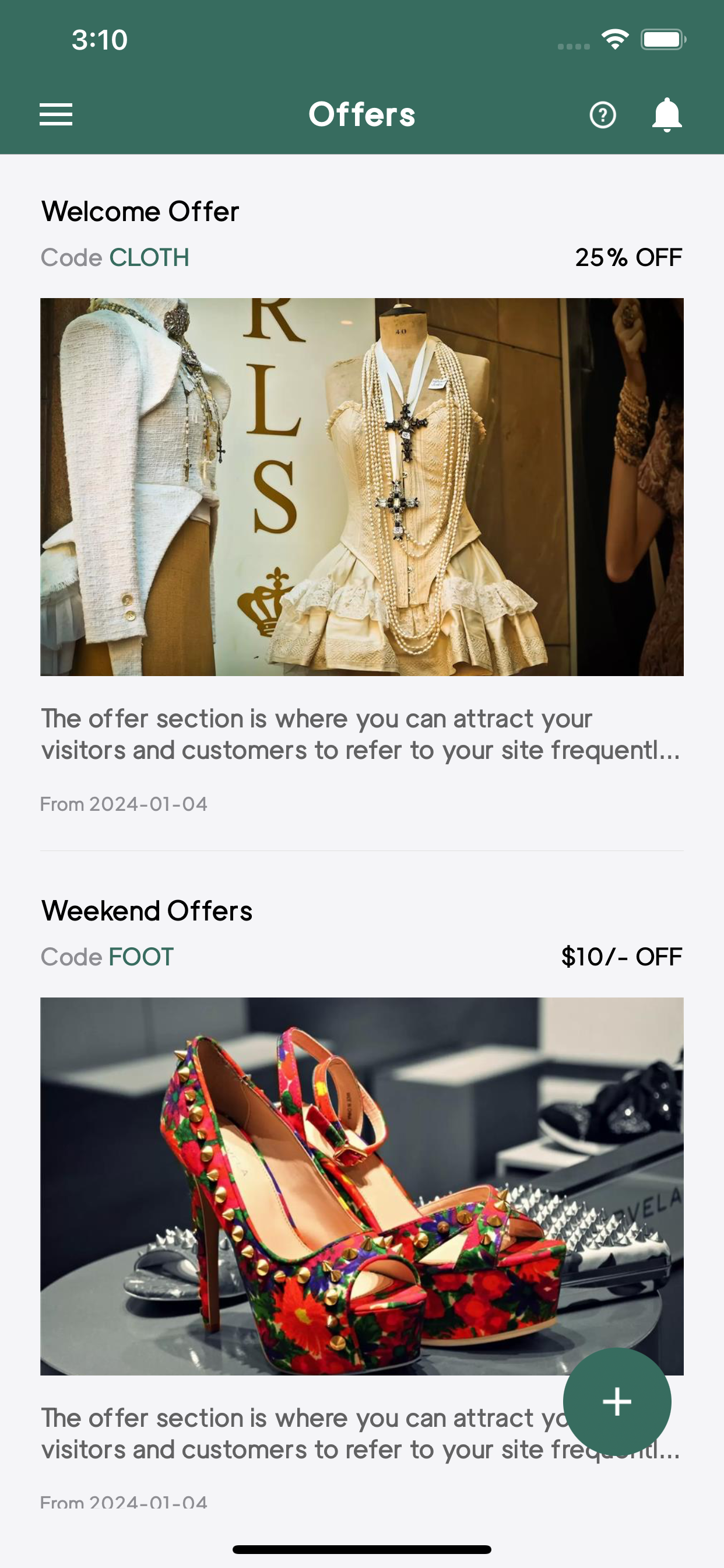Expand the Weekend Offers description text
This screenshot has height=1568, width=724.
(361, 1433)
